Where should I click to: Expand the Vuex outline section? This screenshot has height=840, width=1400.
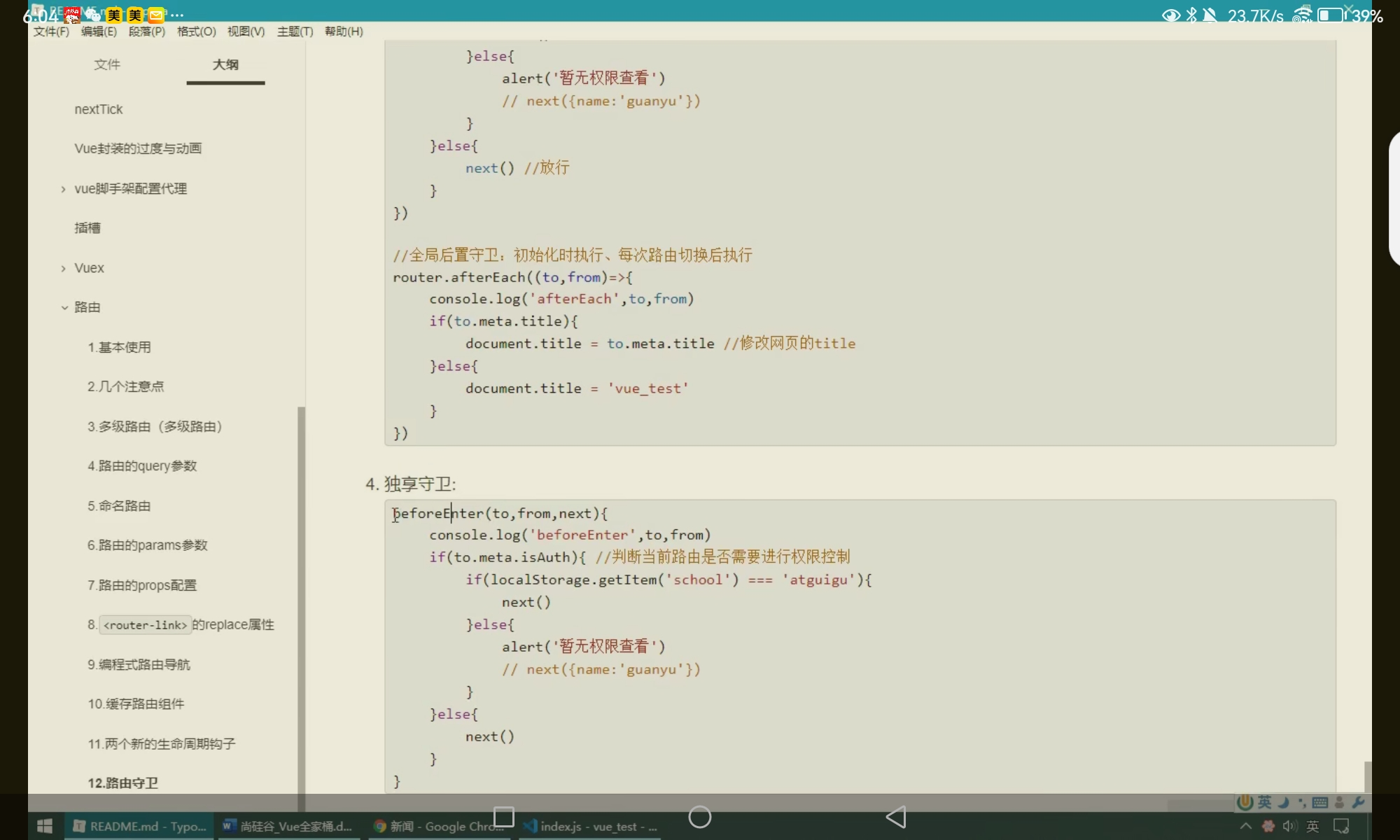(64, 268)
